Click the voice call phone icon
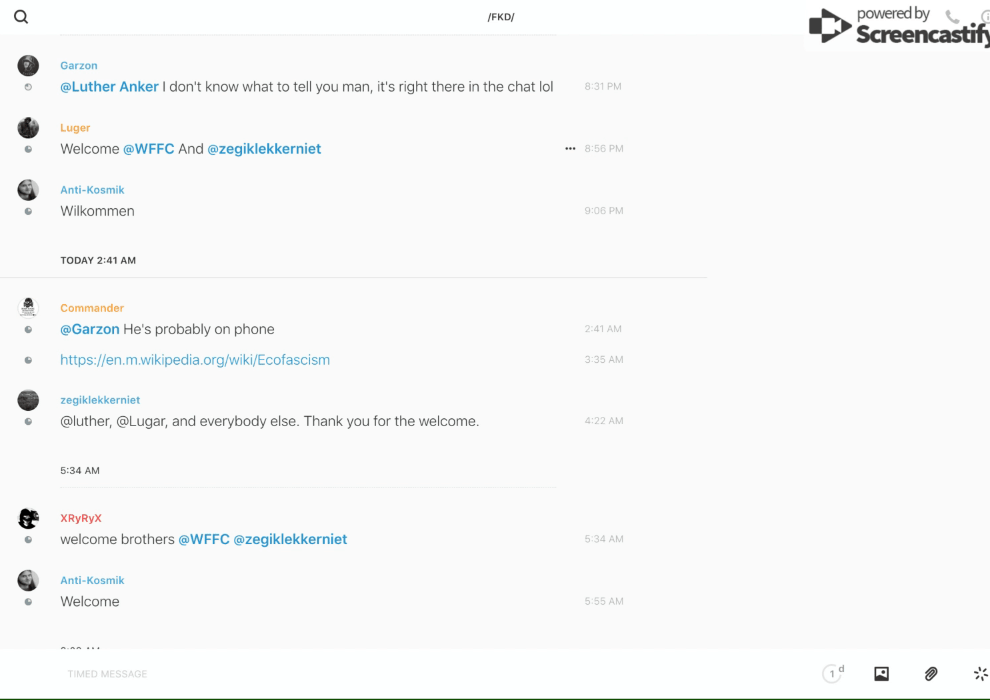Screen dimensions: 990x700 pyautogui.click(x=952, y=17)
